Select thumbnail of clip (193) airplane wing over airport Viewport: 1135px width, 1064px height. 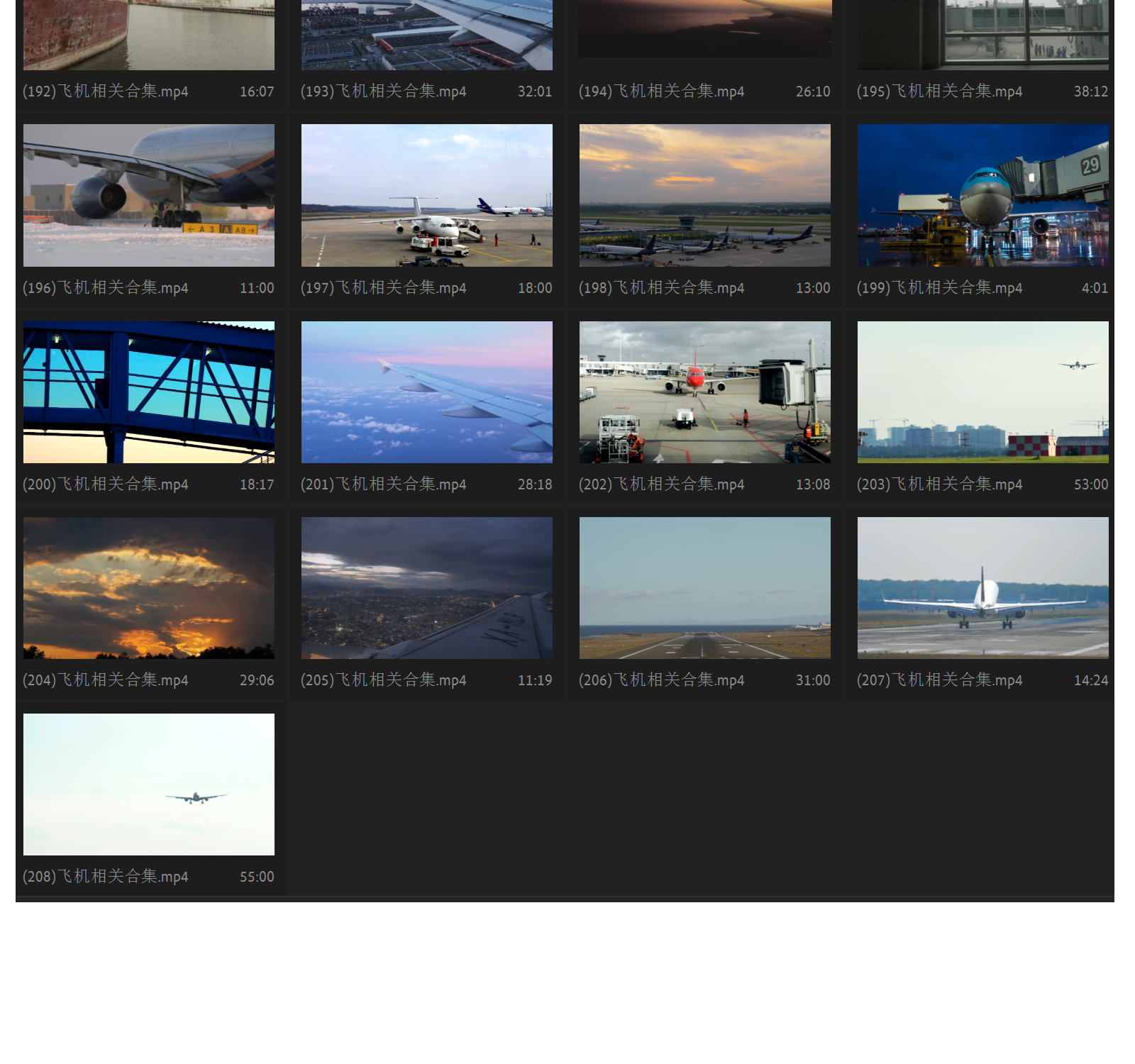pos(427,35)
